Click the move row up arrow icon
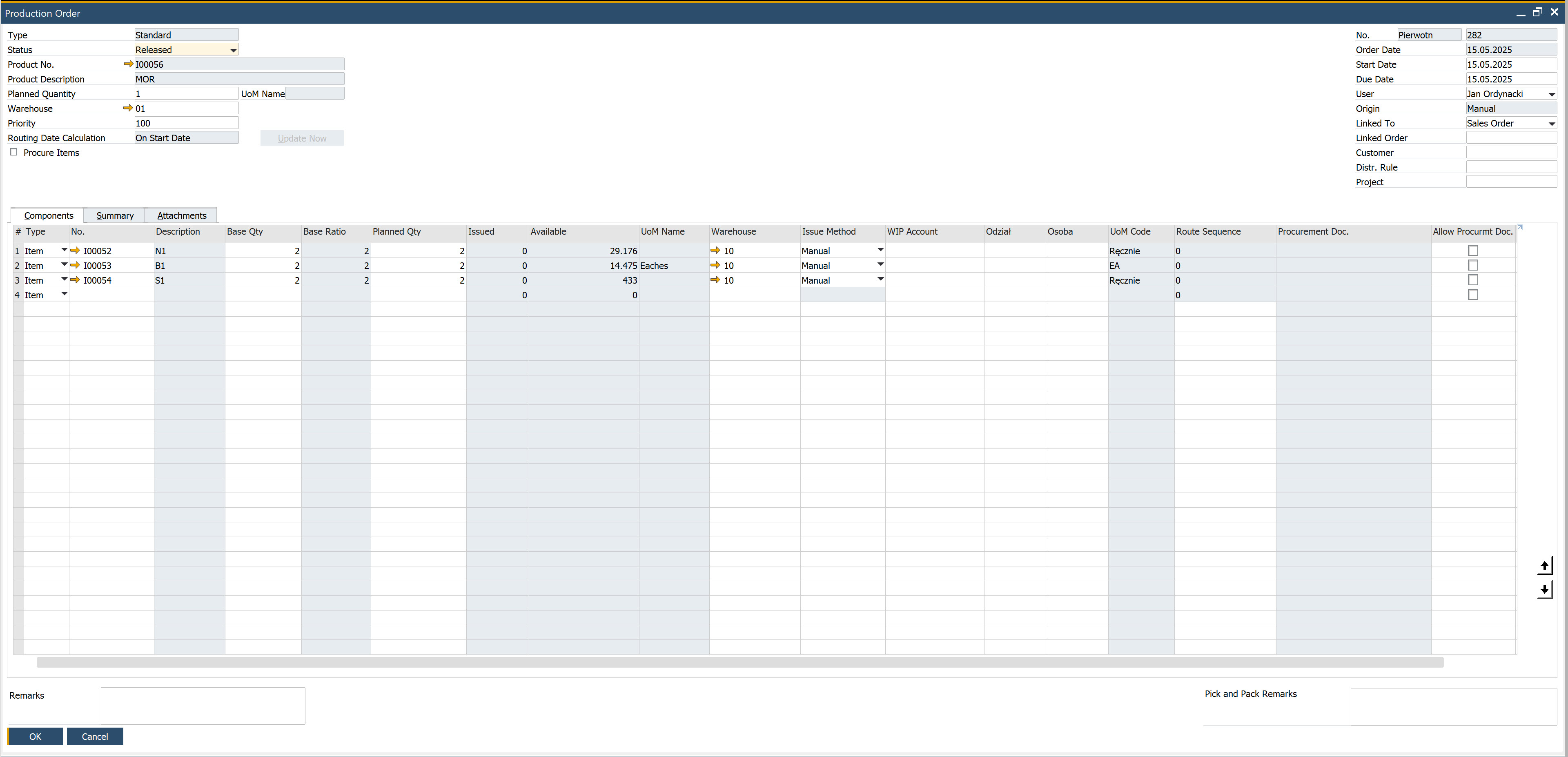1568x757 pixels. [x=1546, y=565]
